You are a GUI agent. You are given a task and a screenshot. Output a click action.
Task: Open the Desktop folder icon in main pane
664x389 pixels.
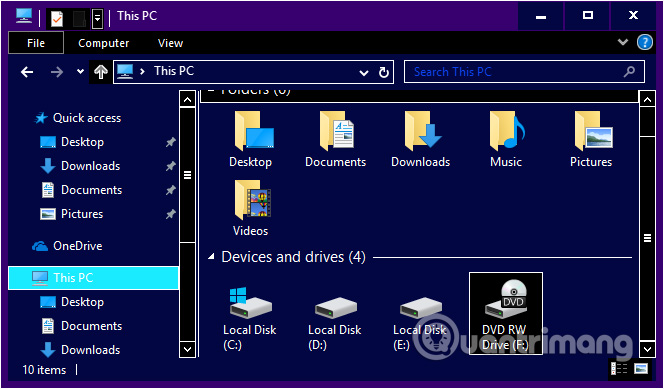[252, 139]
